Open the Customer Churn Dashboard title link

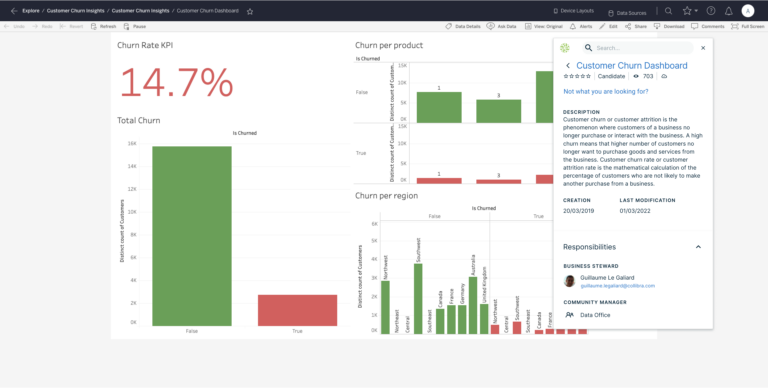tap(632, 66)
